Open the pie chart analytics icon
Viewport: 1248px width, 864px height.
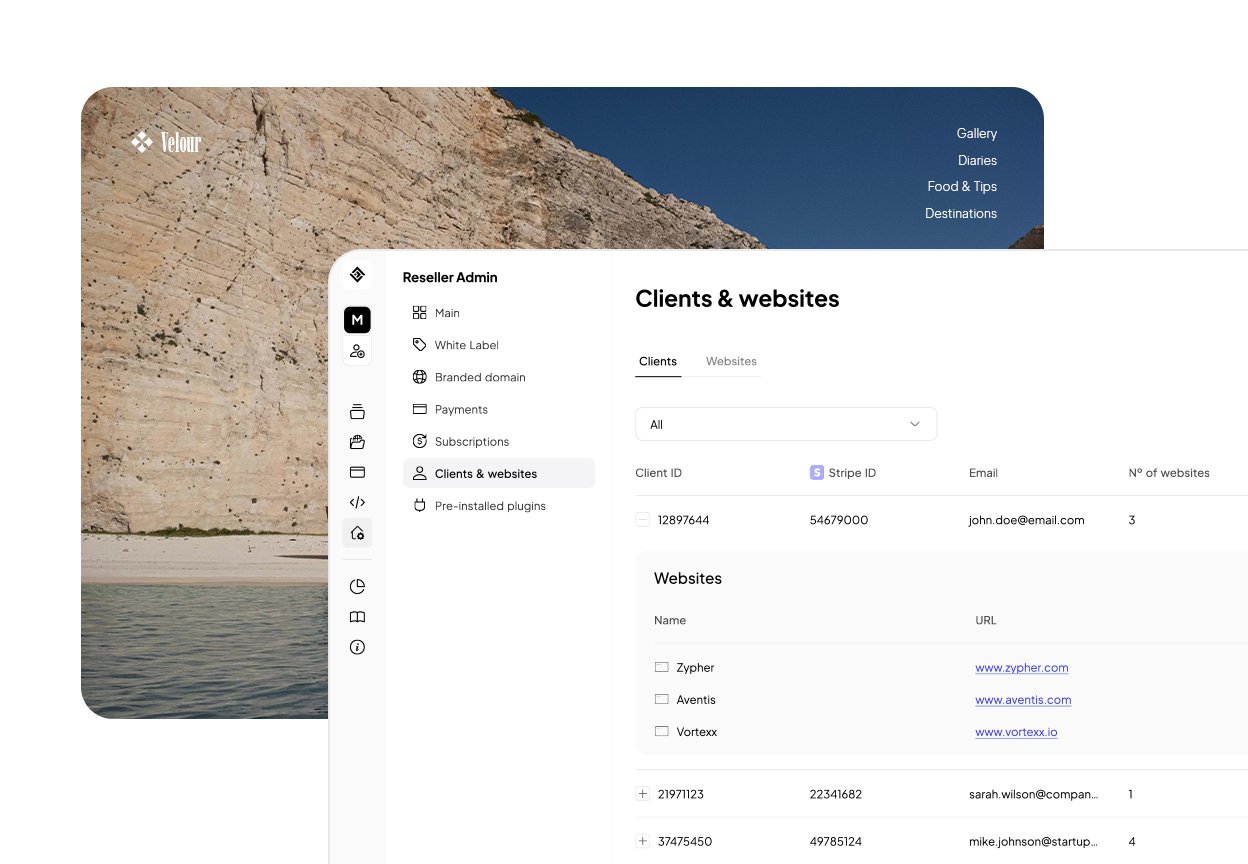click(x=357, y=586)
